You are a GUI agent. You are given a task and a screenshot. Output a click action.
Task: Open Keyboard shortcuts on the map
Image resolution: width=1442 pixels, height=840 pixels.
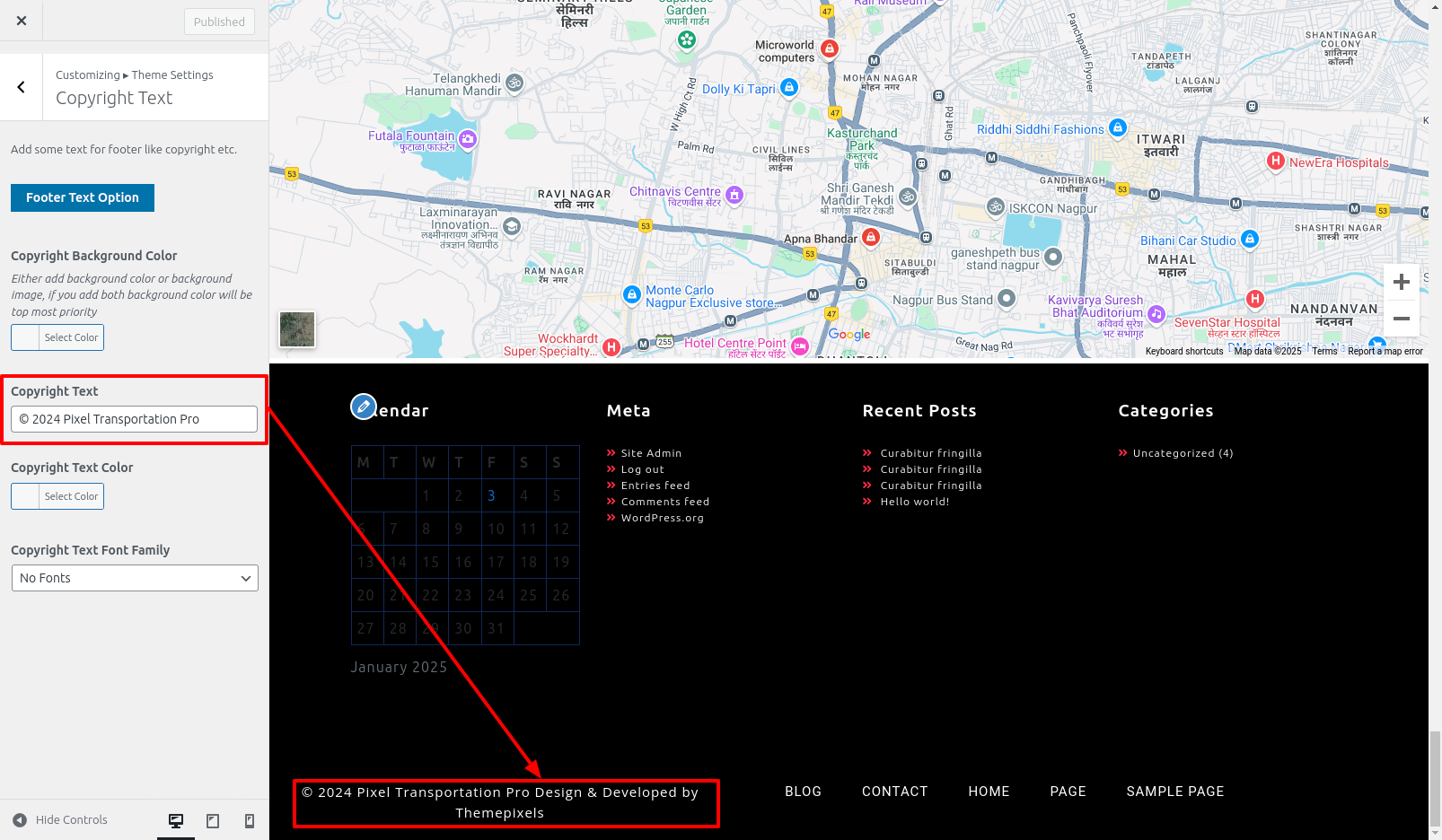pyautogui.click(x=1183, y=351)
